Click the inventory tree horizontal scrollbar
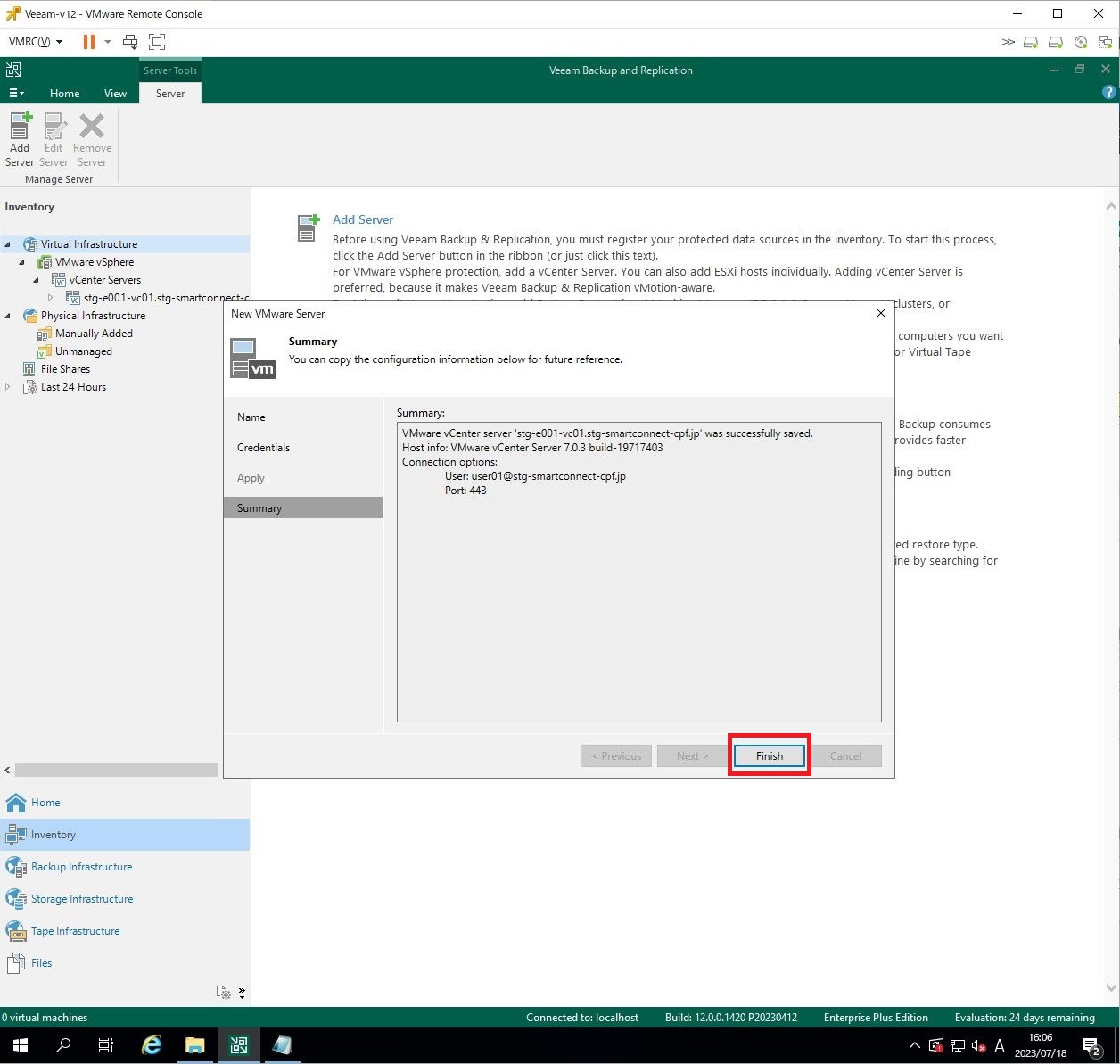1120x1064 pixels. point(116,770)
